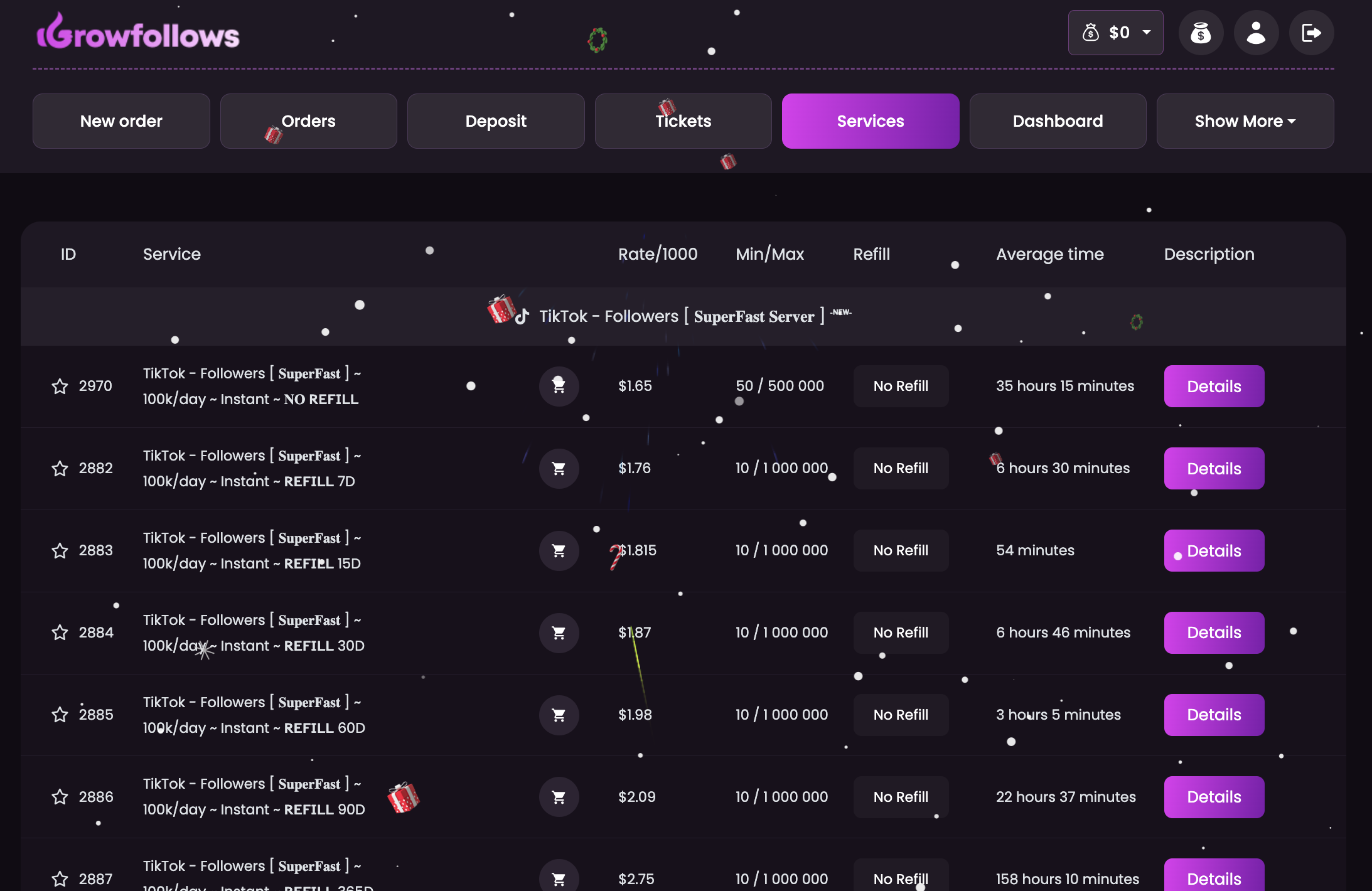Open the user account profile icon
1372x891 pixels.
[x=1256, y=33]
